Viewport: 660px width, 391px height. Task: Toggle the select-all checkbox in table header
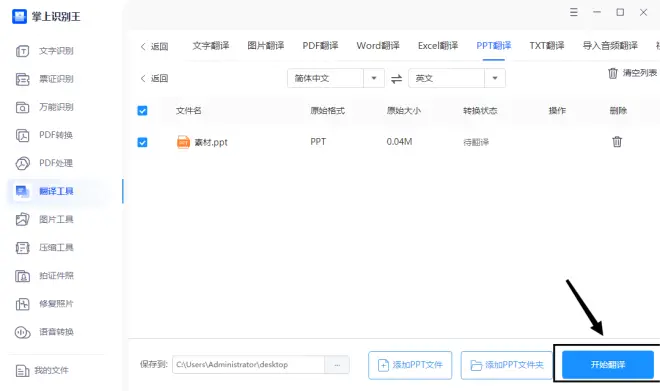click(x=142, y=111)
